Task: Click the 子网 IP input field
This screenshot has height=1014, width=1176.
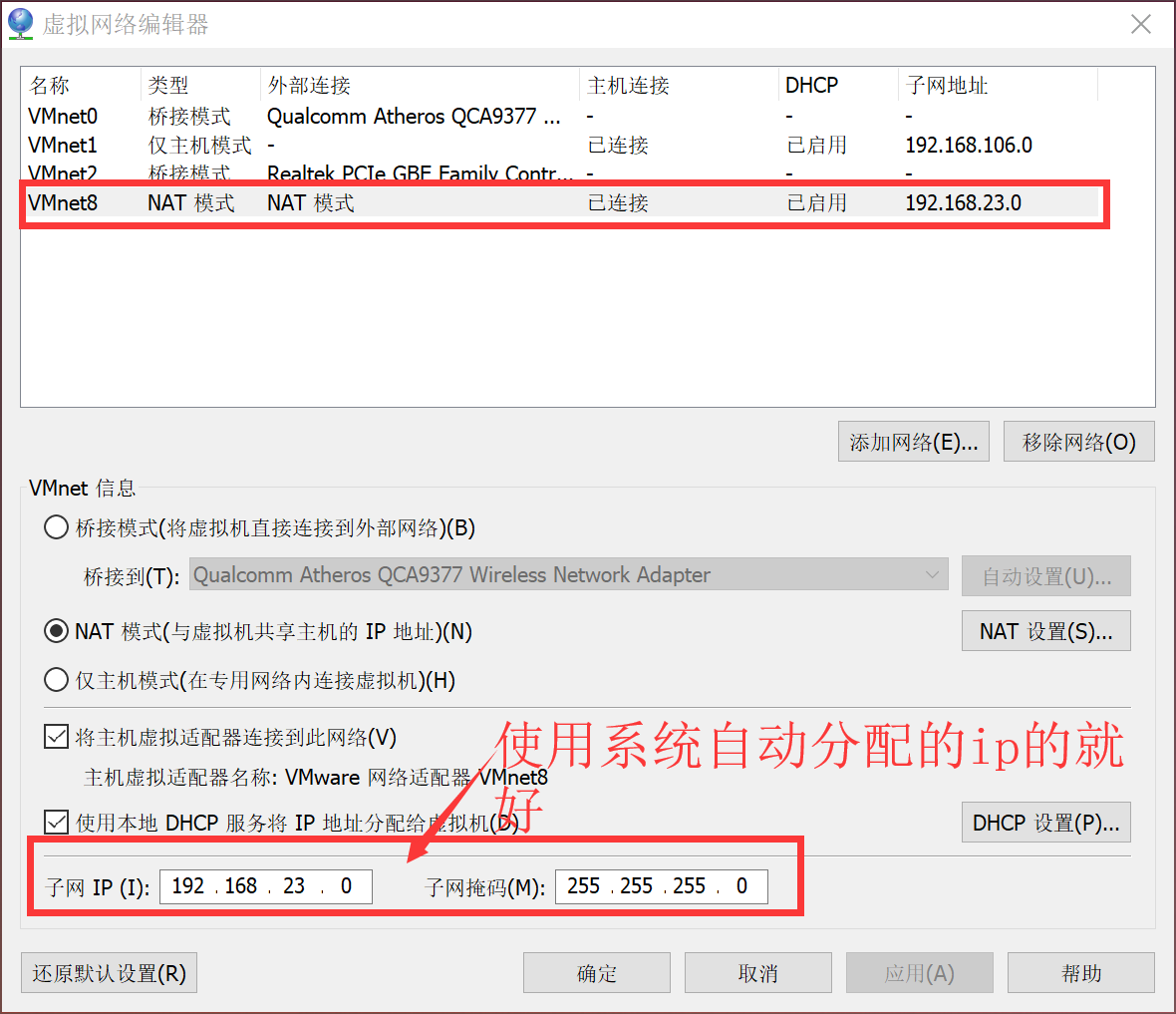Action: pyautogui.click(x=265, y=885)
